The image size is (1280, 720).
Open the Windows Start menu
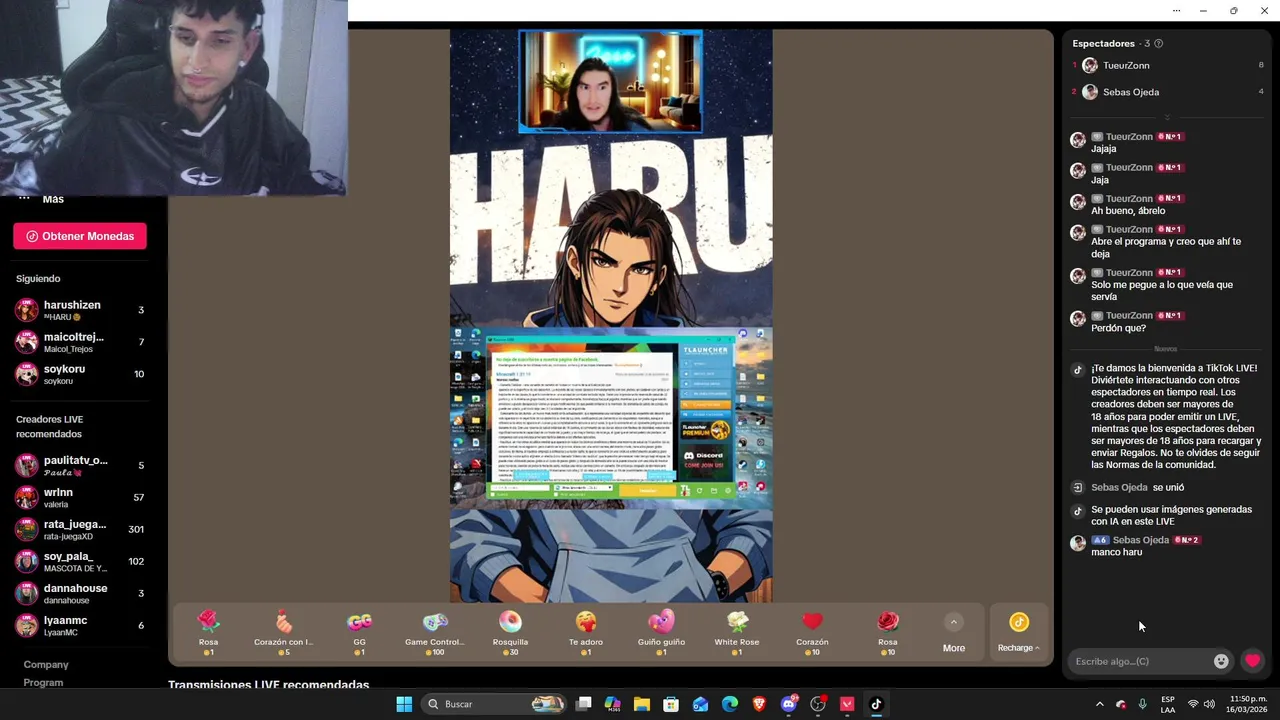point(404,704)
